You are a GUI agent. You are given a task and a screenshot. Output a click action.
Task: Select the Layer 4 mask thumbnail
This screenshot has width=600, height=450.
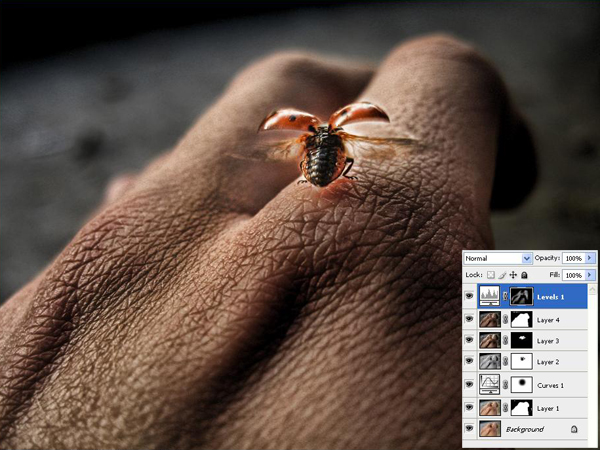522,319
